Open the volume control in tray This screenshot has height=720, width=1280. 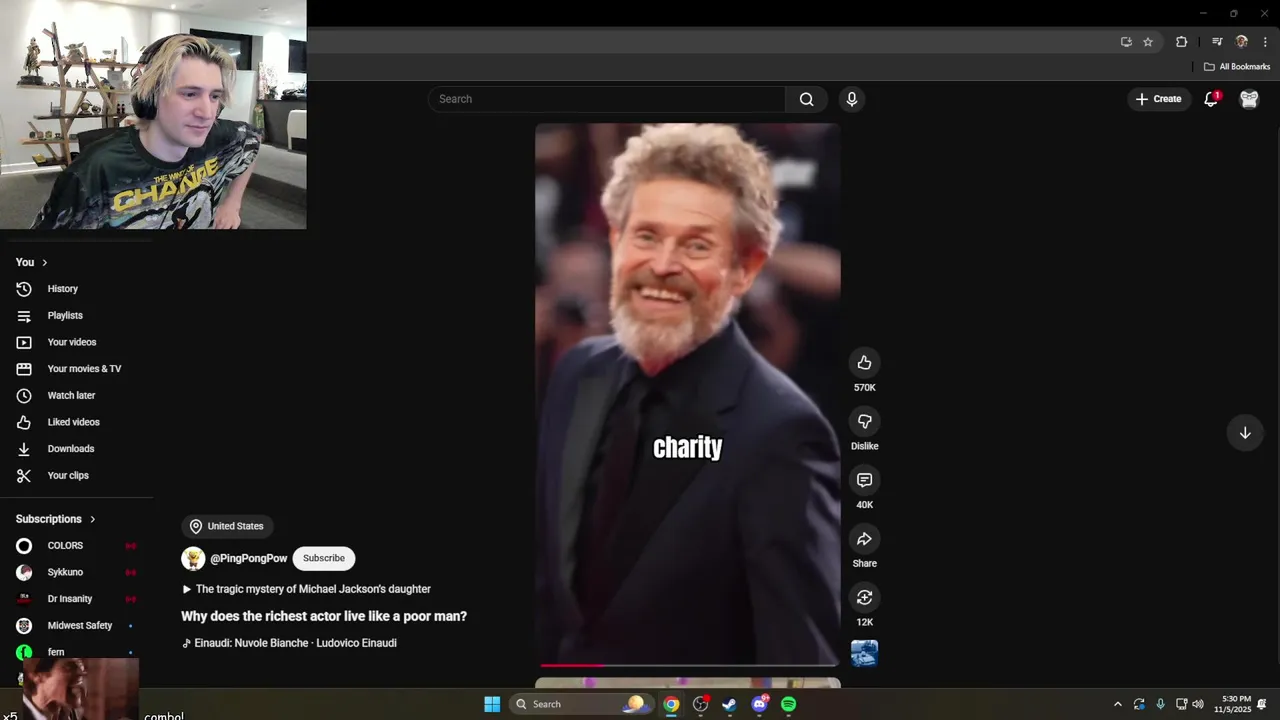click(1198, 704)
